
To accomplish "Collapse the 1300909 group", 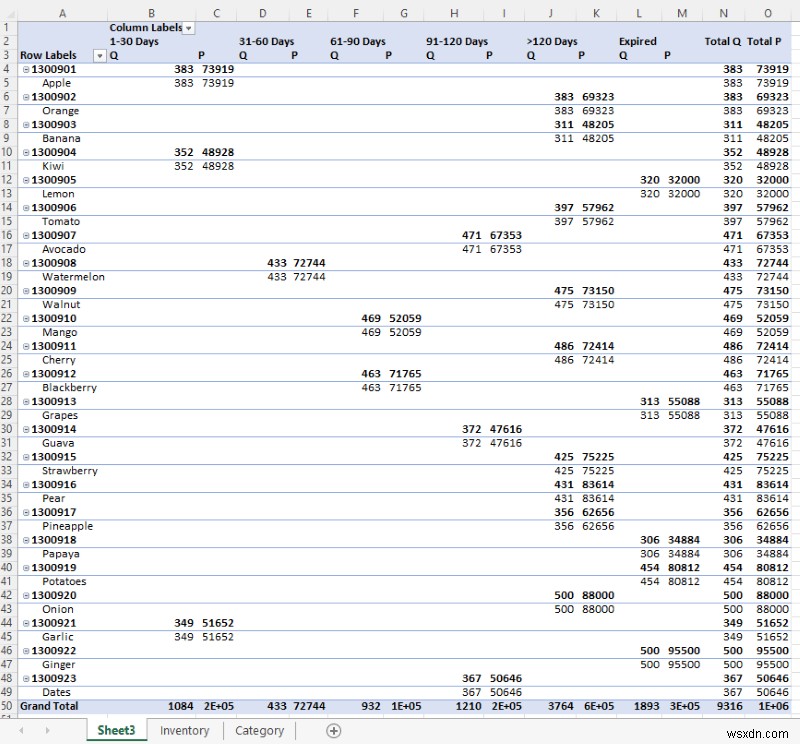I will pyautogui.click(x=26, y=291).
